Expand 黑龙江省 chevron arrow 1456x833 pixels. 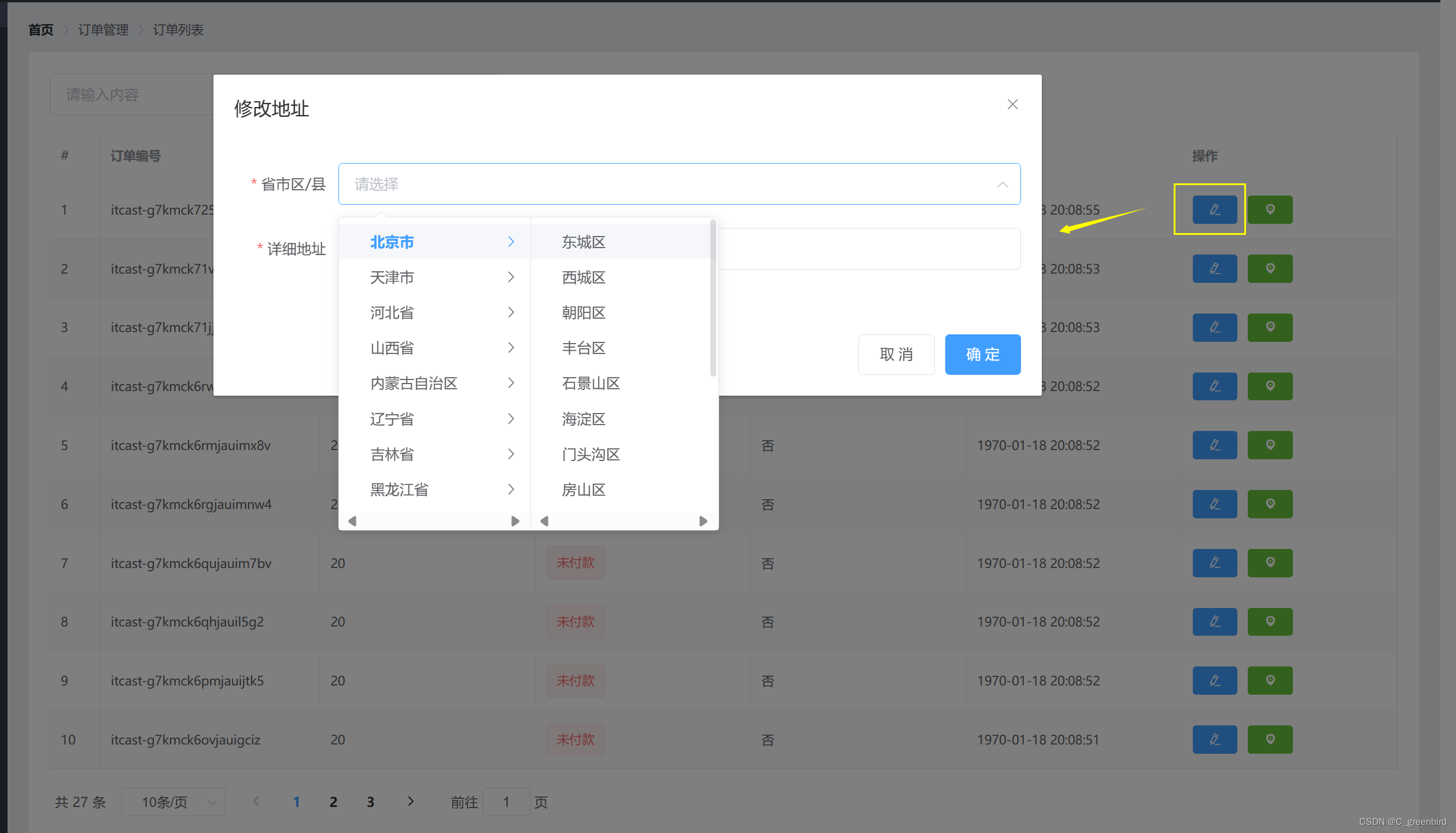click(511, 489)
